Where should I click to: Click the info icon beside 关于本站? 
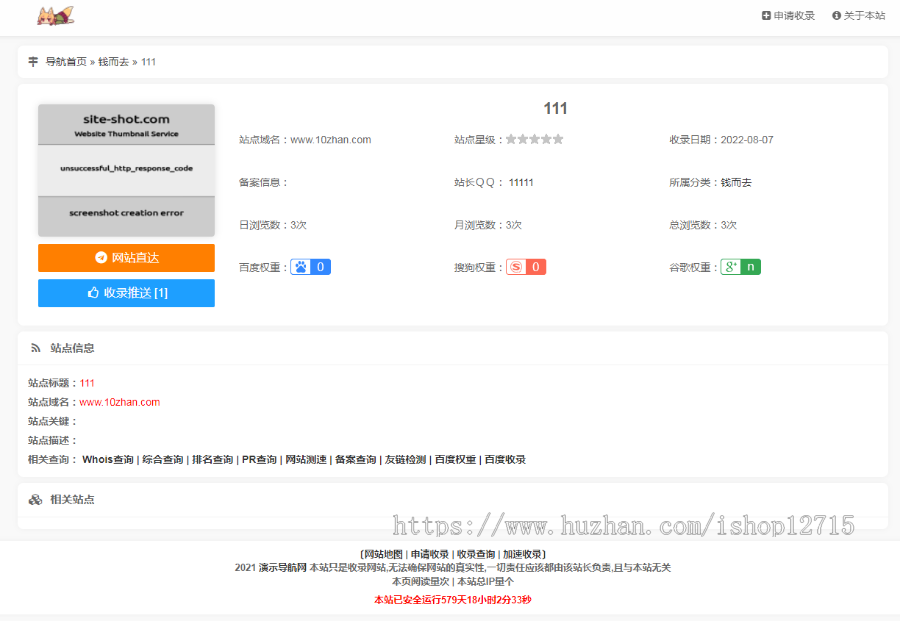[x=836, y=15]
